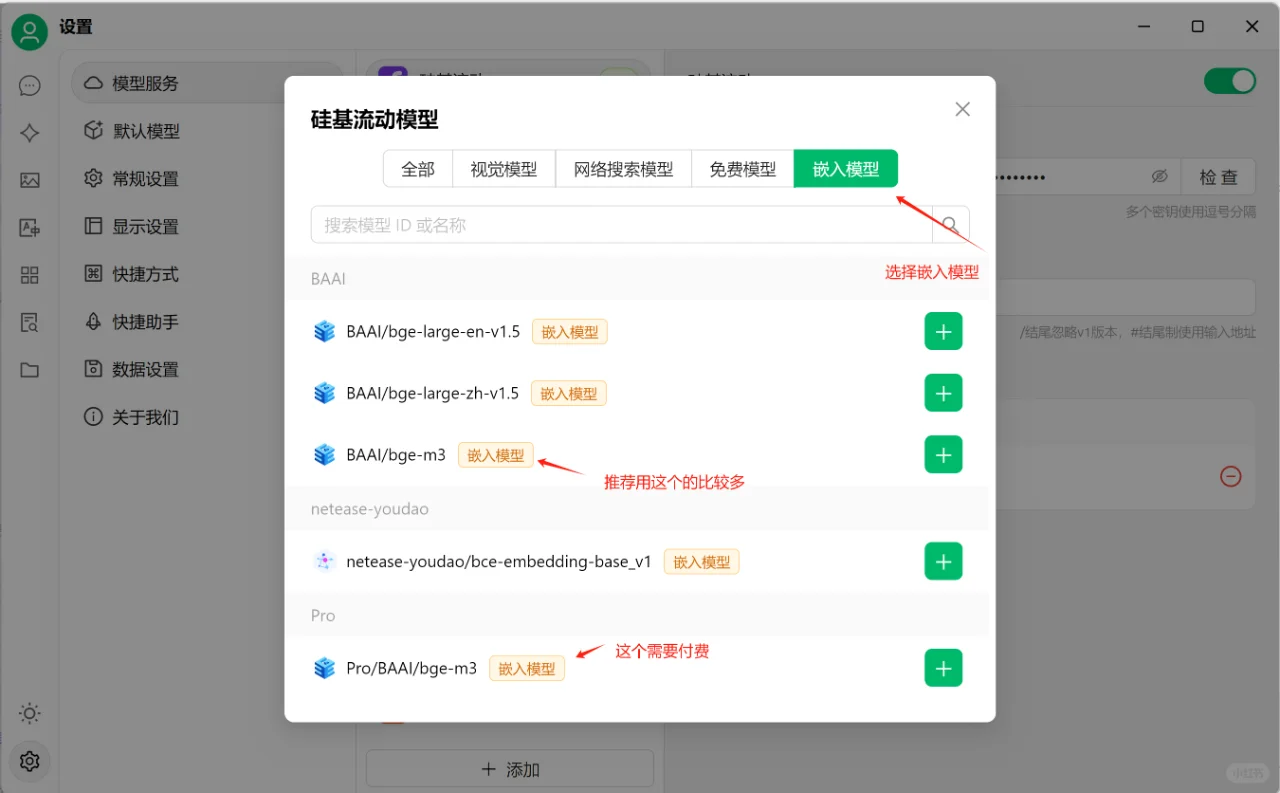The width and height of the screenshot is (1280, 793).
Task: Open the AI agents sparkle icon in sidebar
Action: pyautogui.click(x=29, y=132)
